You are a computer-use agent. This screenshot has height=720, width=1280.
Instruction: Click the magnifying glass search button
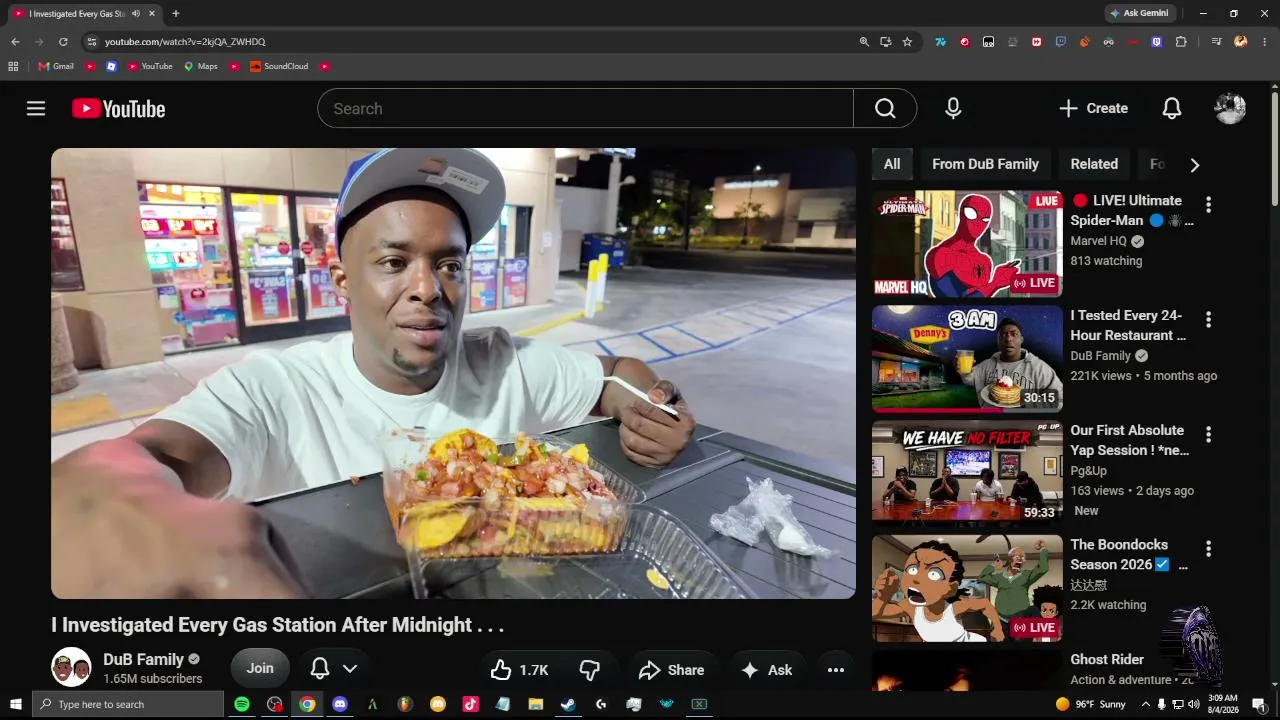tap(885, 108)
